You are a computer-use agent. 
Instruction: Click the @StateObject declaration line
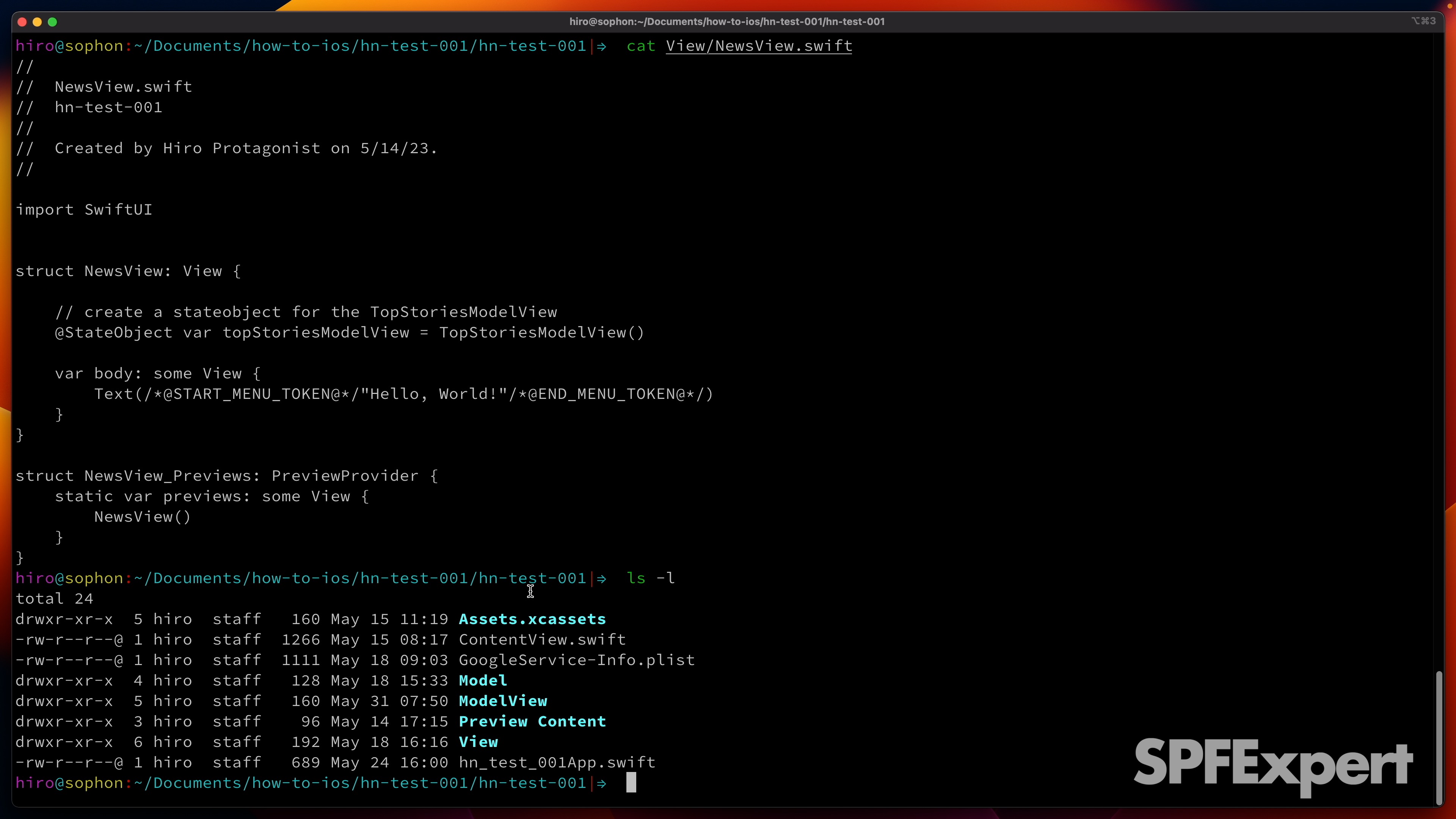coord(349,333)
